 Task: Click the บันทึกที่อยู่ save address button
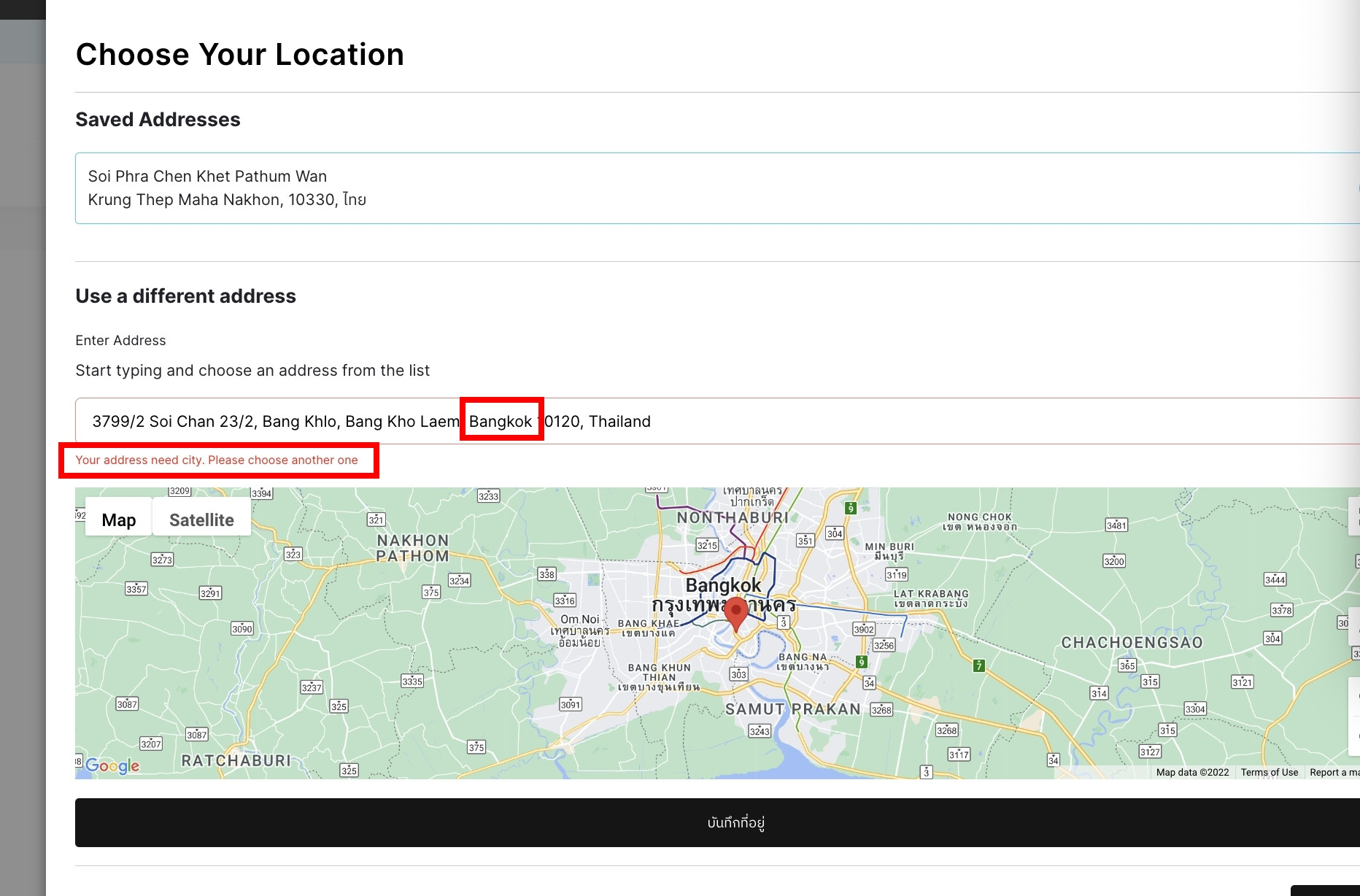point(717,822)
